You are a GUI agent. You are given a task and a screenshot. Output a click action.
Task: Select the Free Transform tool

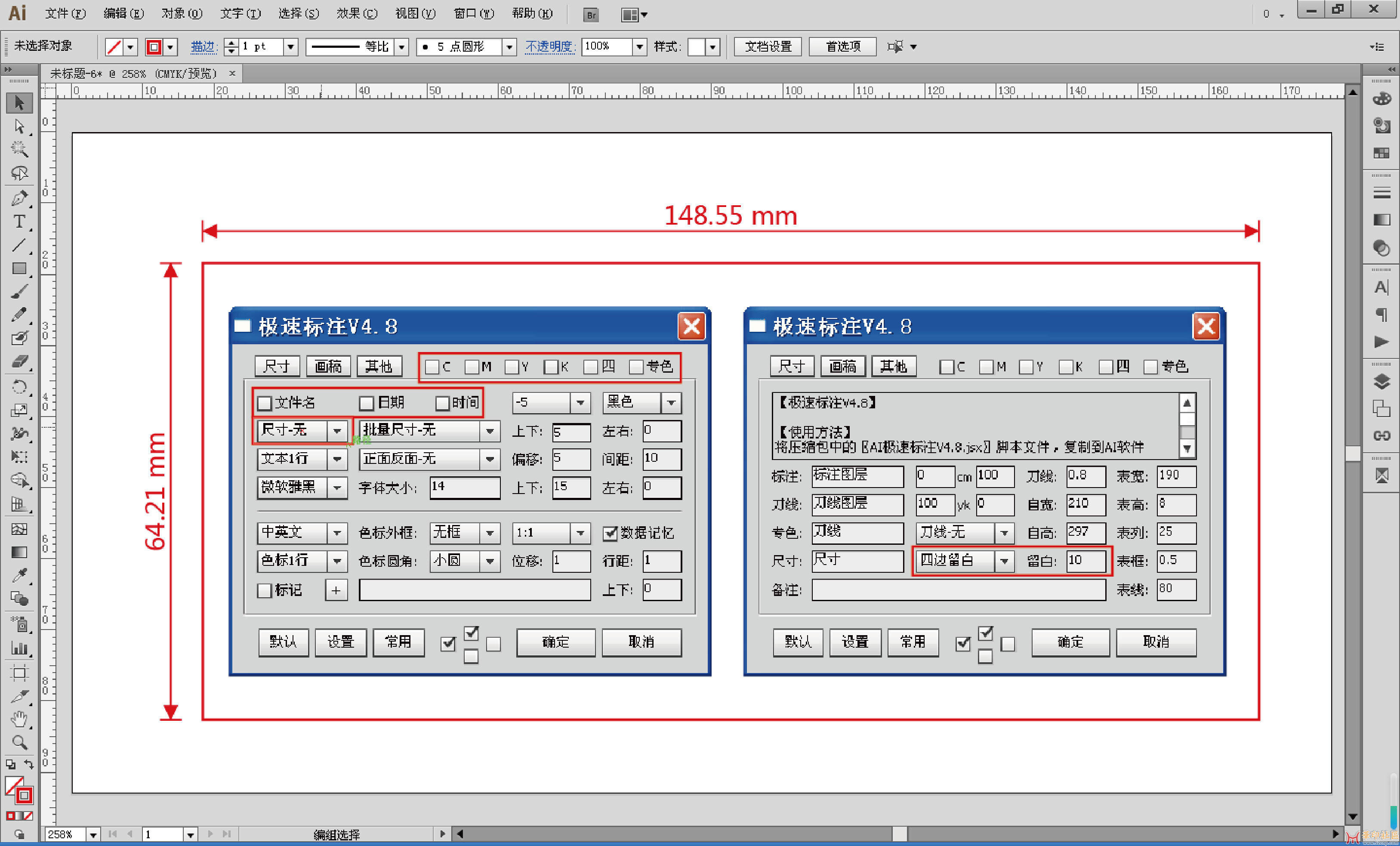tap(19, 457)
